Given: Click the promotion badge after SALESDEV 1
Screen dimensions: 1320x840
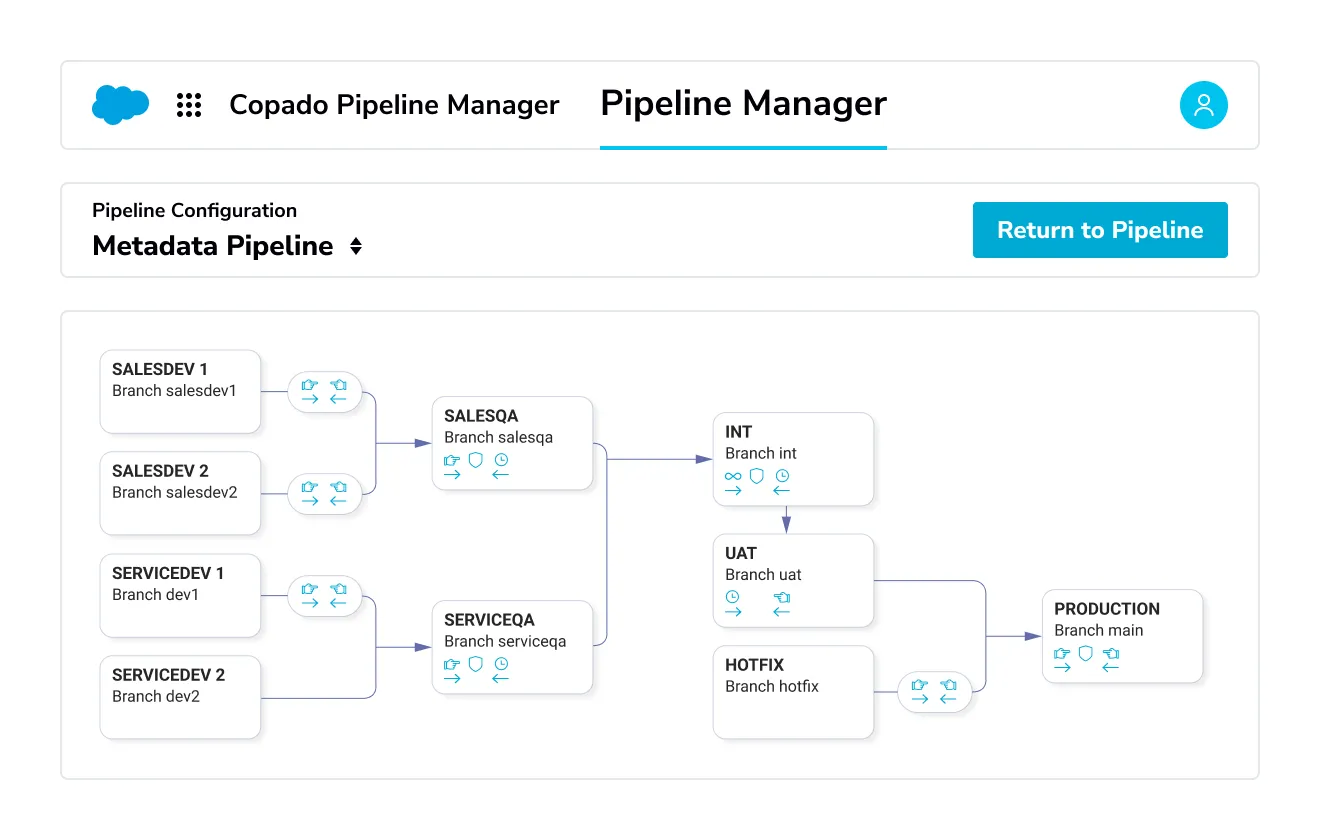Looking at the screenshot, I should coord(325,391).
